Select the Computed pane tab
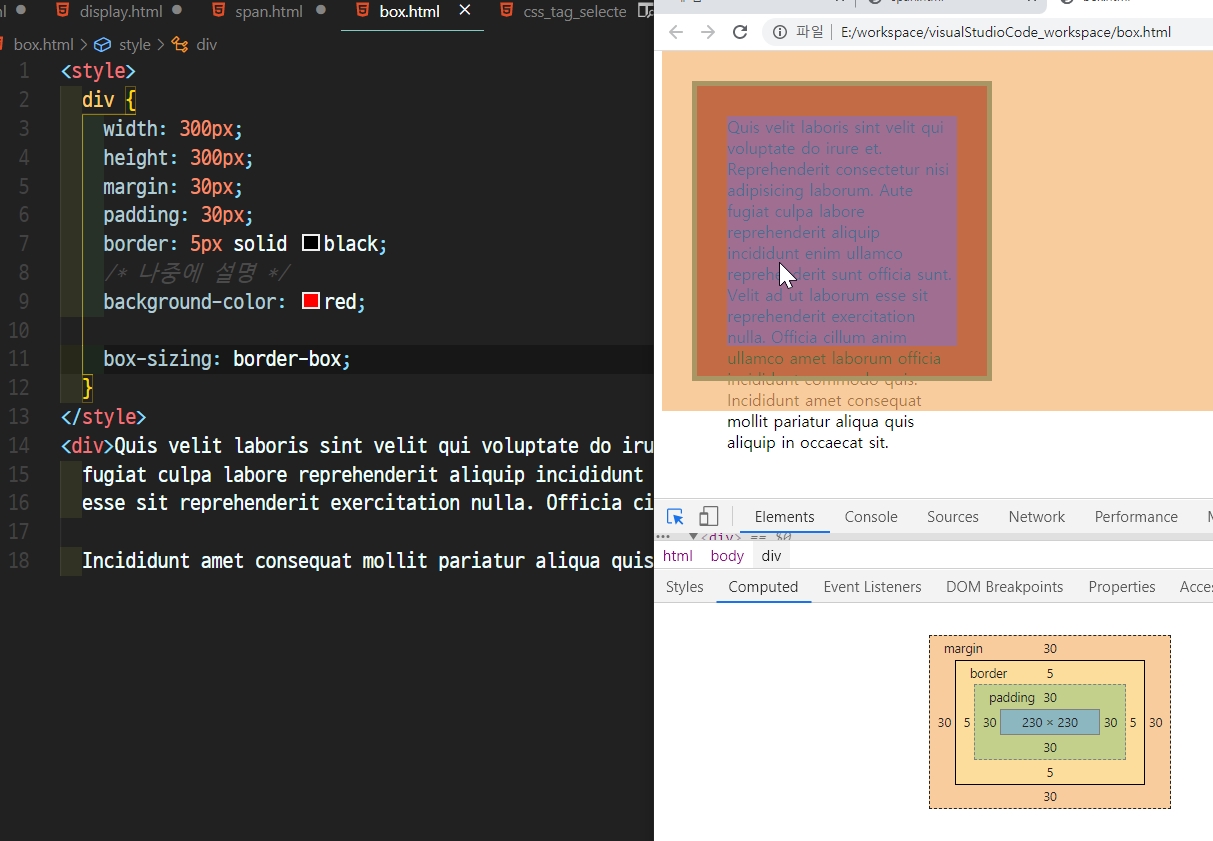The width and height of the screenshot is (1213, 841). point(763,587)
